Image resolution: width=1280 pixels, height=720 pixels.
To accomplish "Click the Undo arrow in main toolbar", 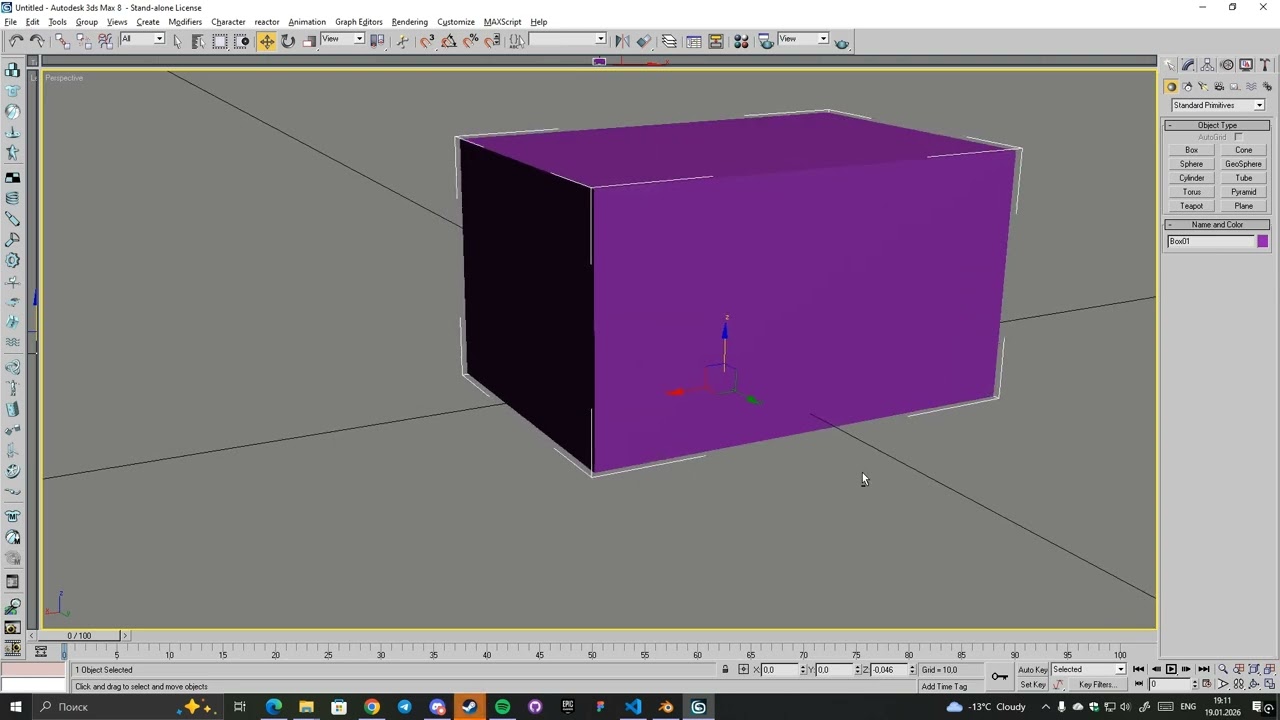I will (16, 41).
